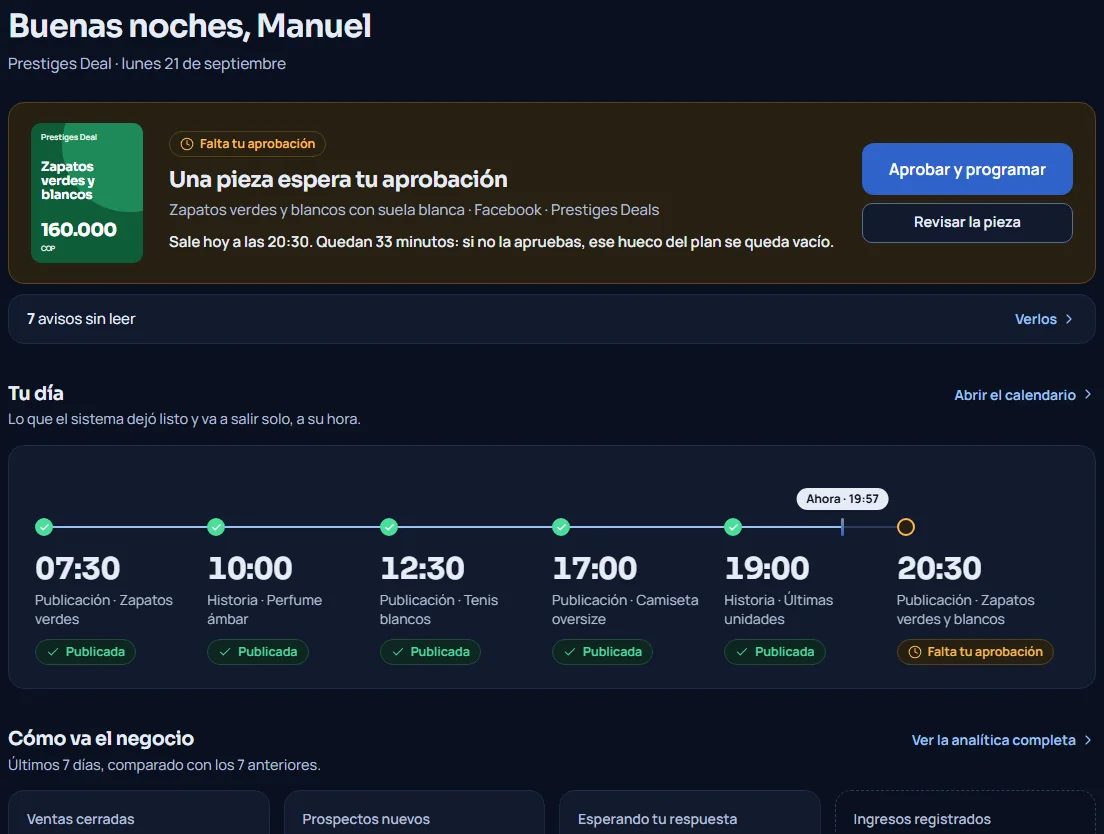
Task: Select the green check marker above 10:00
Action: 216,527
